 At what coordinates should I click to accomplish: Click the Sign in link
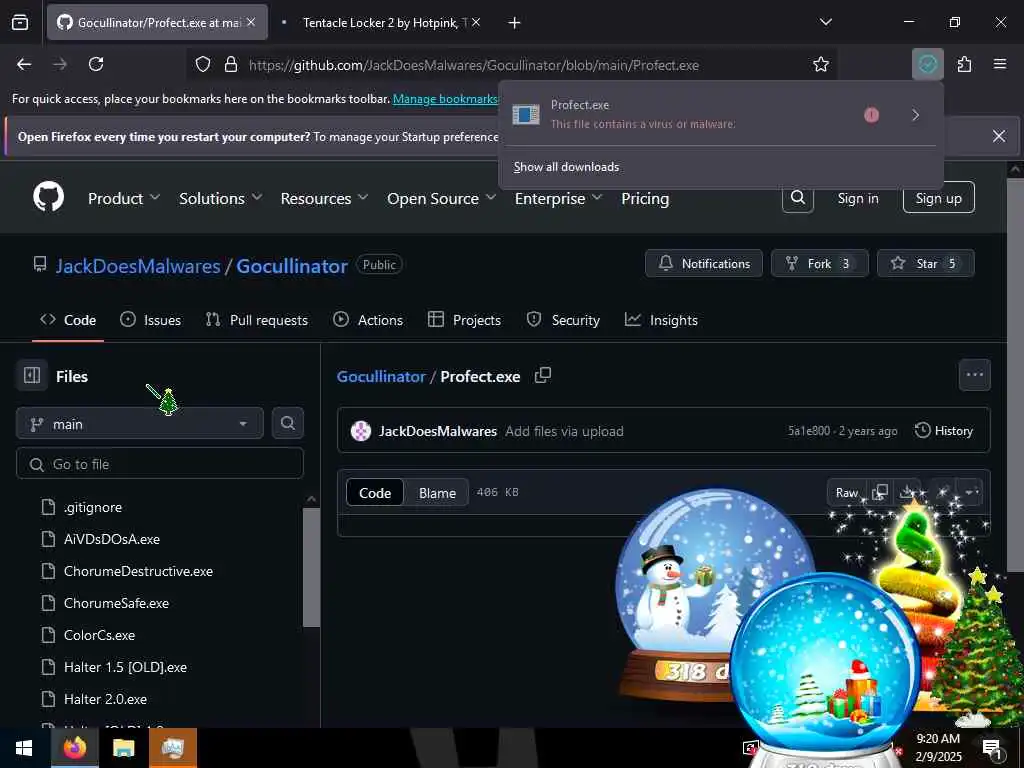click(x=858, y=198)
